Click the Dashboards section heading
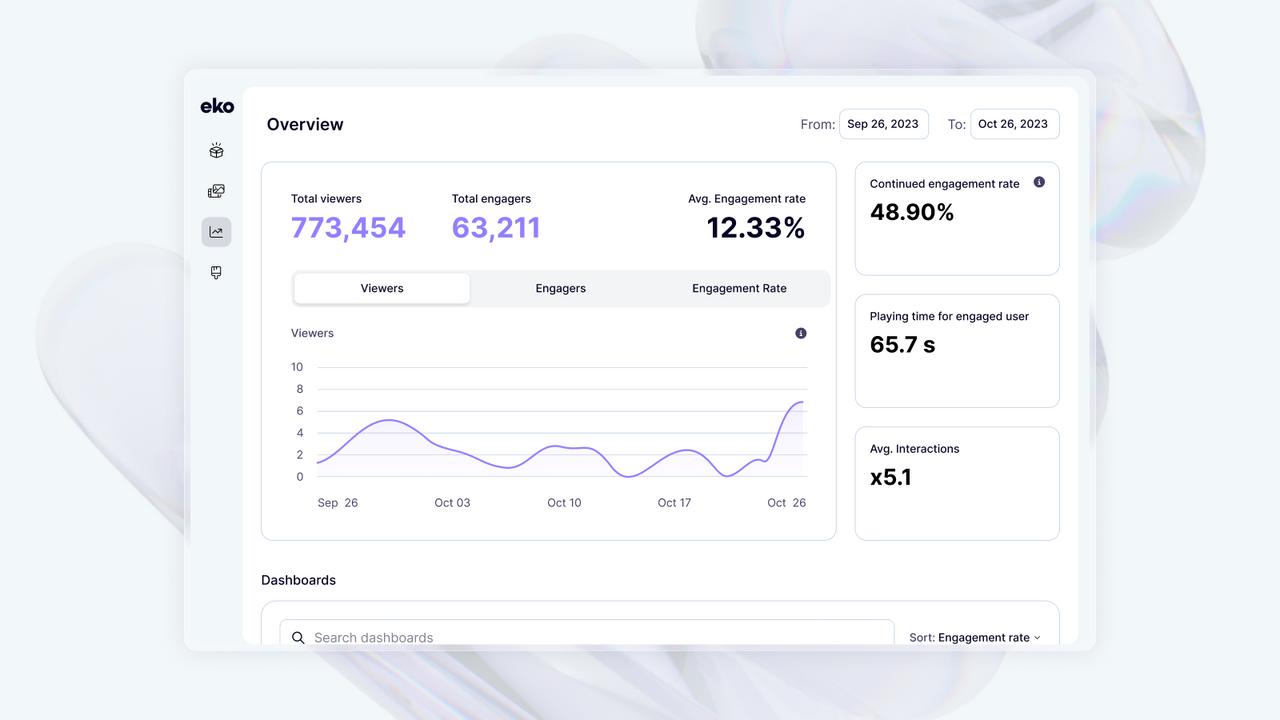The image size is (1280, 720). (x=298, y=580)
